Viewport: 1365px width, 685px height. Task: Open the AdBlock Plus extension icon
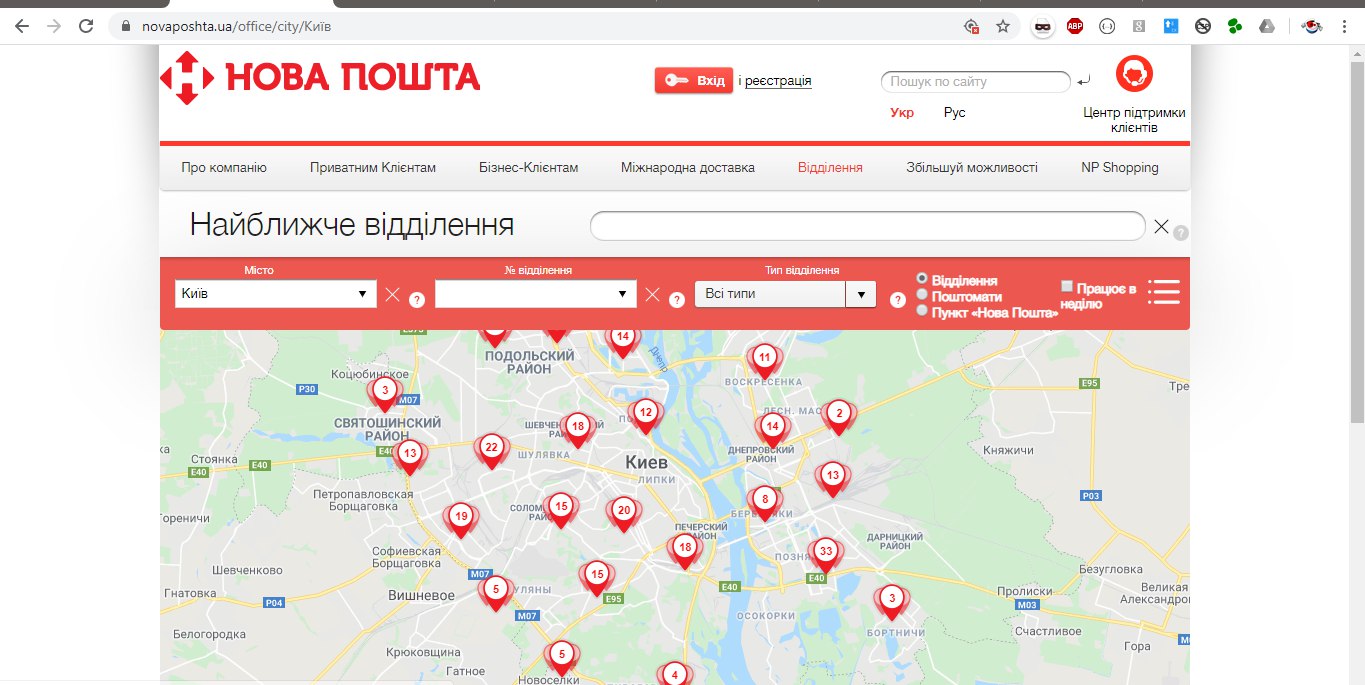coord(1075,27)
